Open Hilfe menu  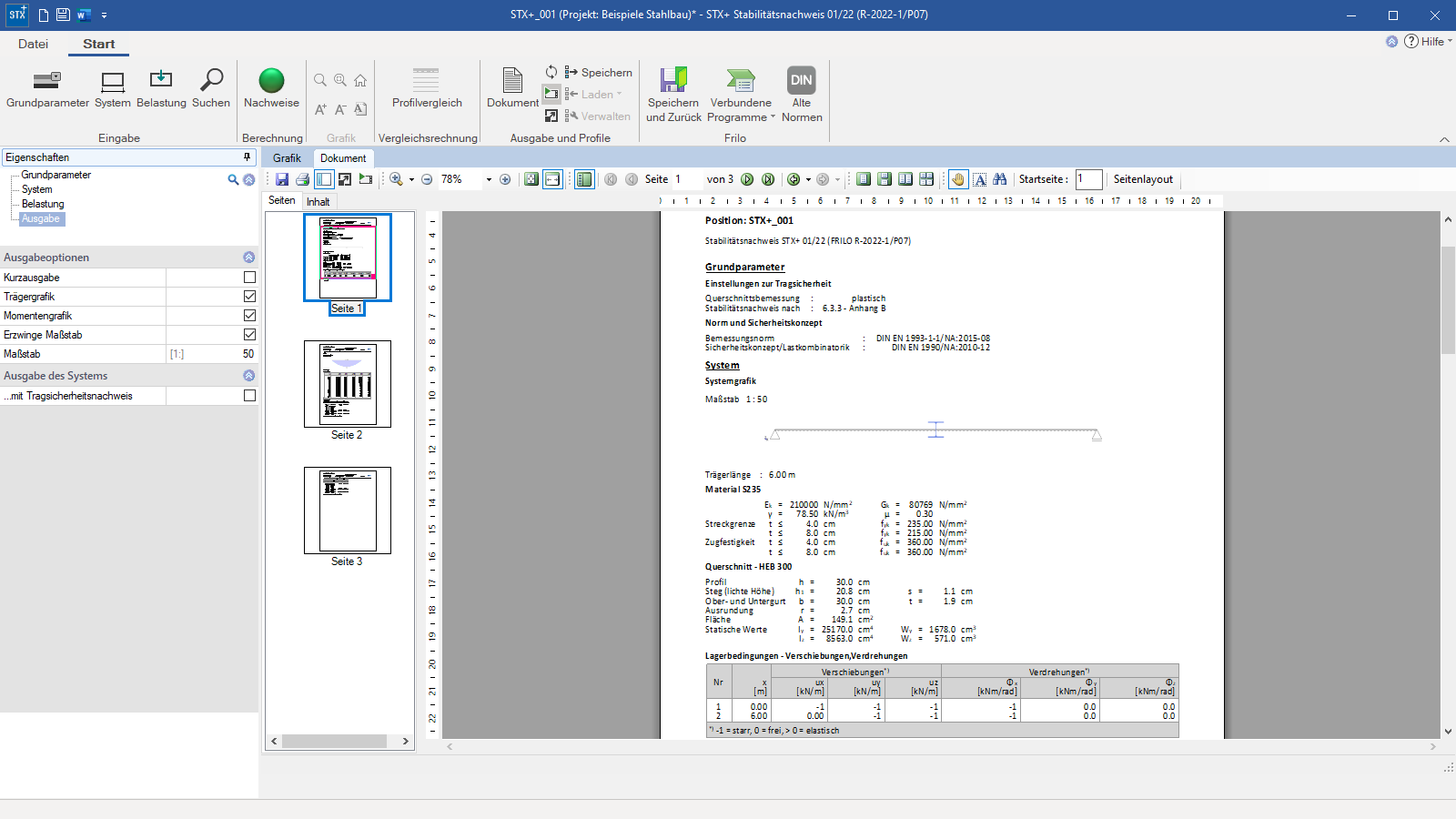tap(1428, 42)
